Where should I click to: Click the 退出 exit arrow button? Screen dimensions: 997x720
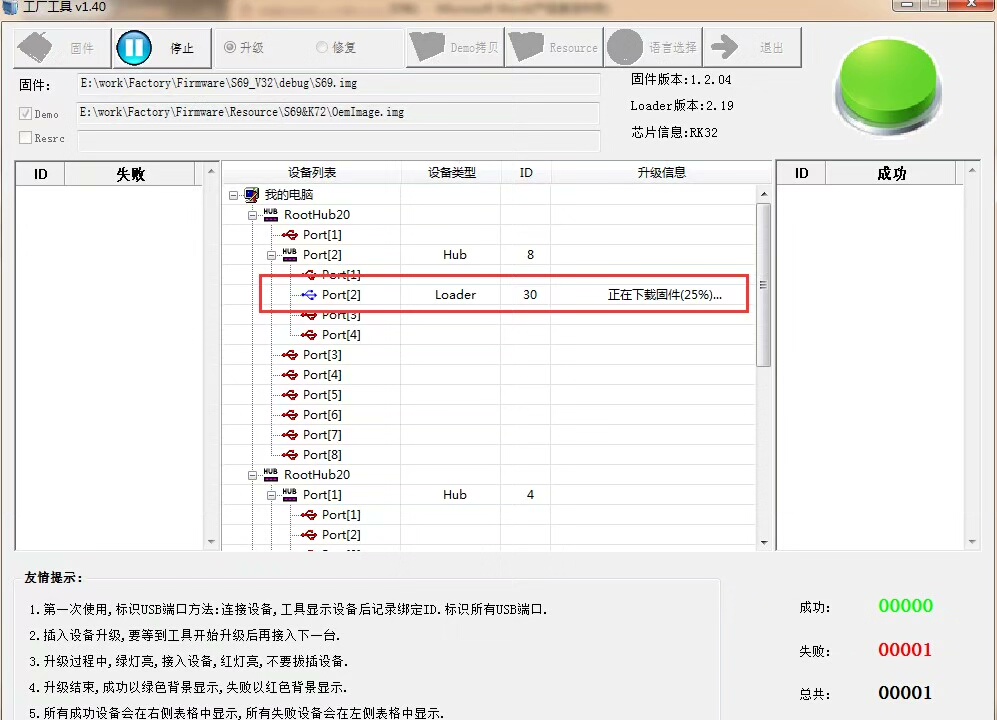click(x=752, y=48)
